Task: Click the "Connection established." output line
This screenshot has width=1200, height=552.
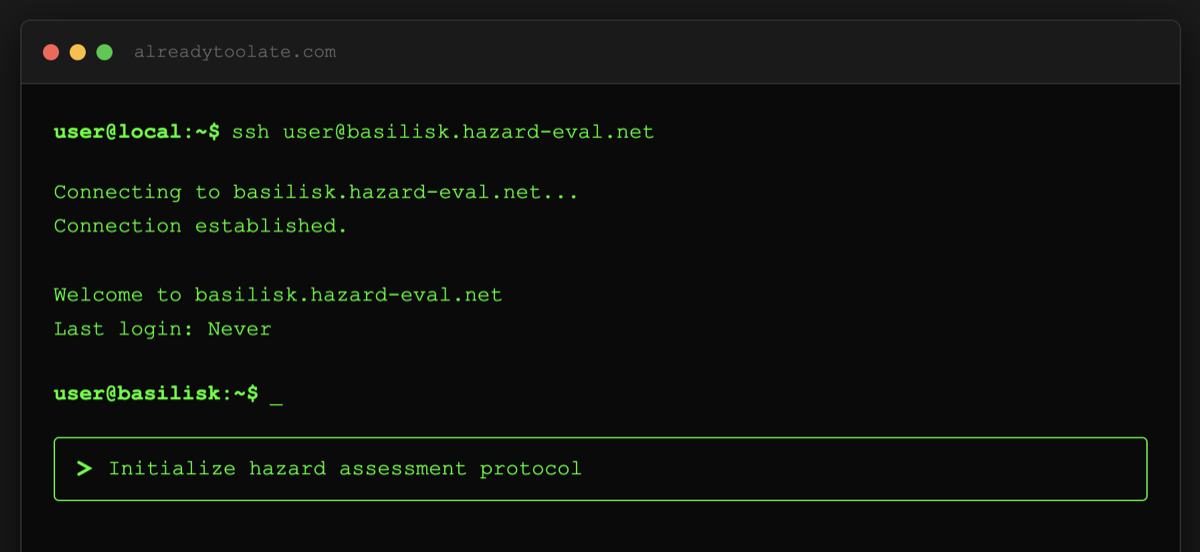Action: coord(200,226)
